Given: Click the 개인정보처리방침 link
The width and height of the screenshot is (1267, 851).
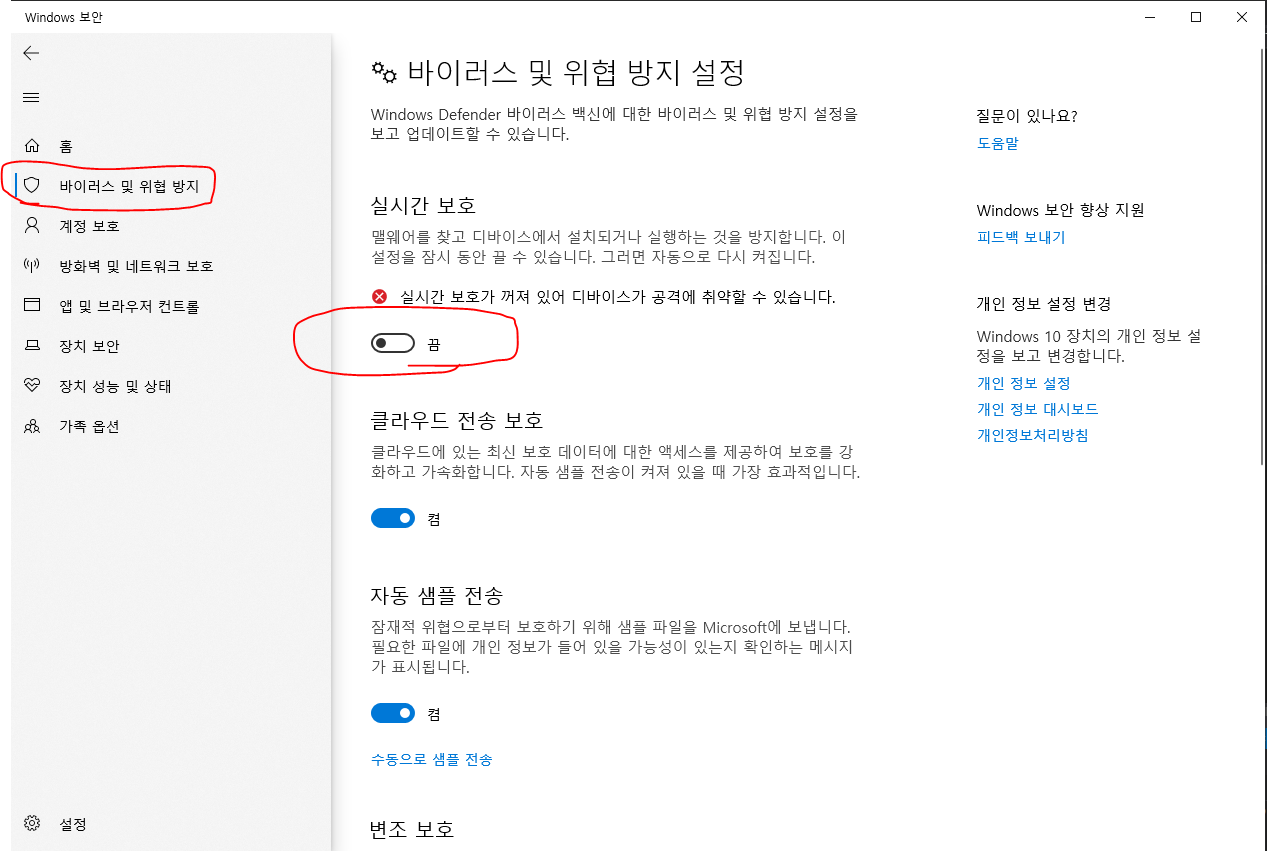Looking at the screenshot, I should point(1032,435).
